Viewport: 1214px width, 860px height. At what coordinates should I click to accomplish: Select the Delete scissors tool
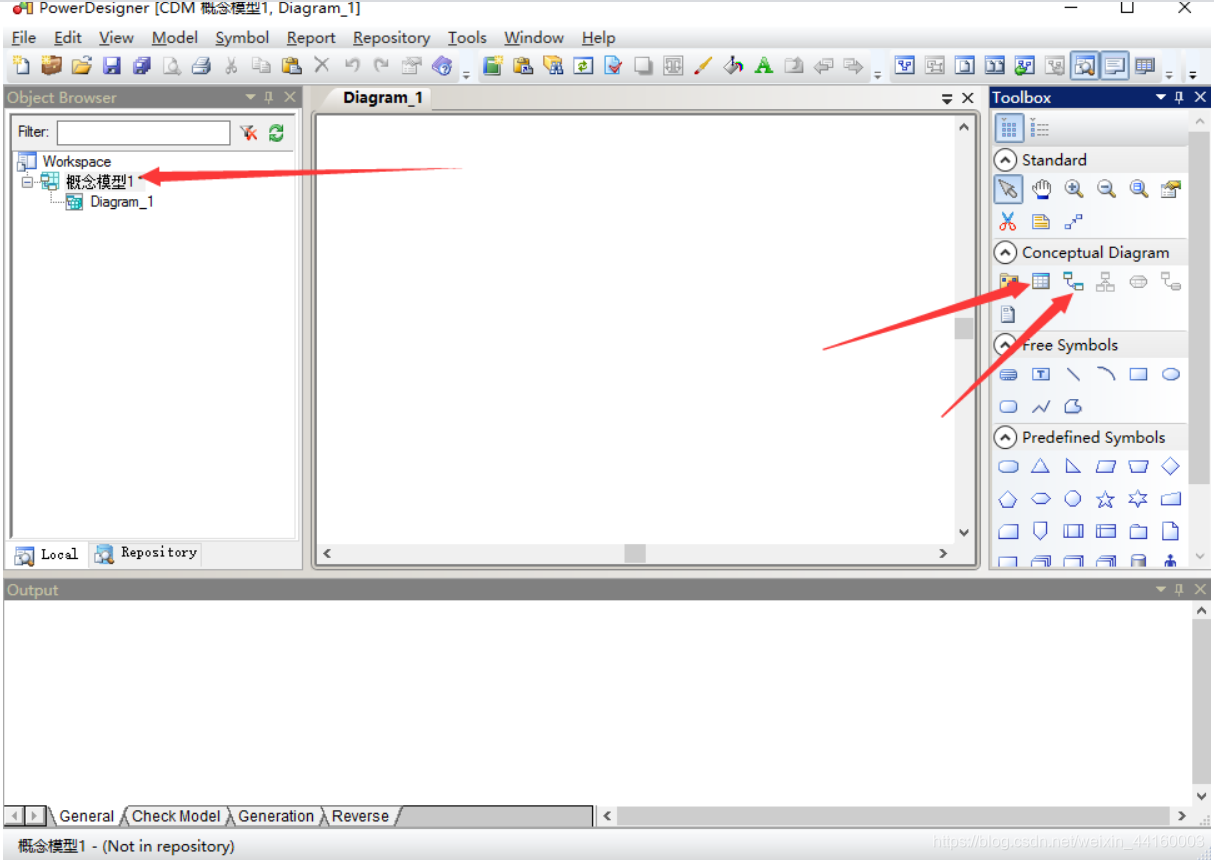(1008, 221)
